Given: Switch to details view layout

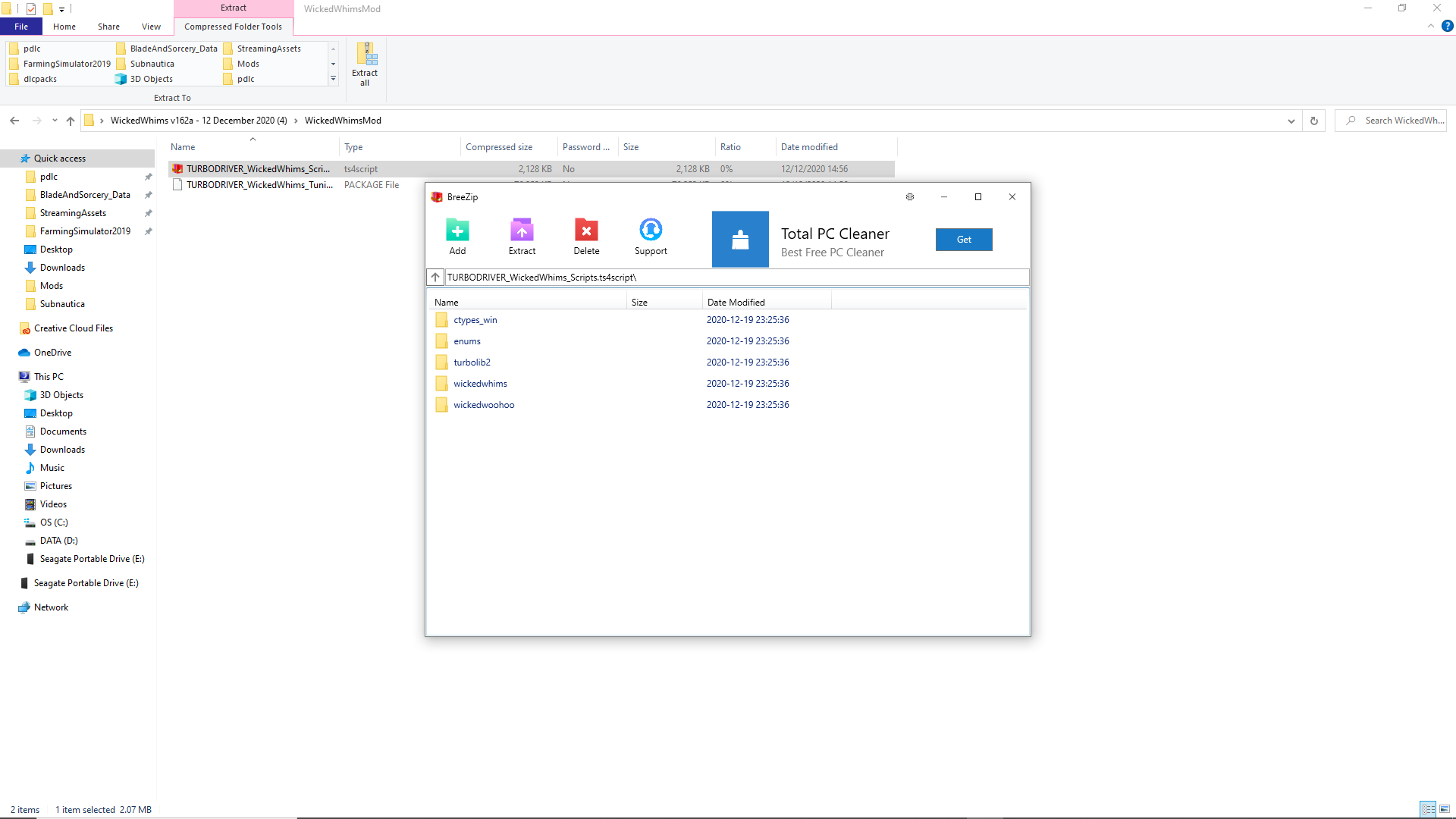Looking at the screenshot, I should click(1428, 809).
